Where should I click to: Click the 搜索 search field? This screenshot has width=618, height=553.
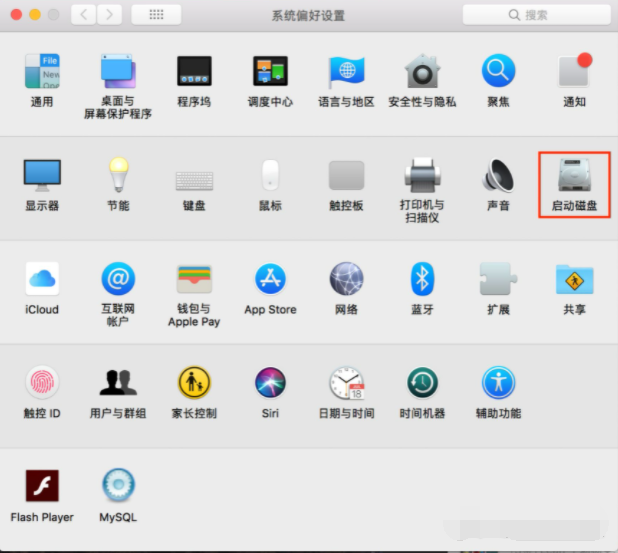pyautogui.click(x=536, y=15)
